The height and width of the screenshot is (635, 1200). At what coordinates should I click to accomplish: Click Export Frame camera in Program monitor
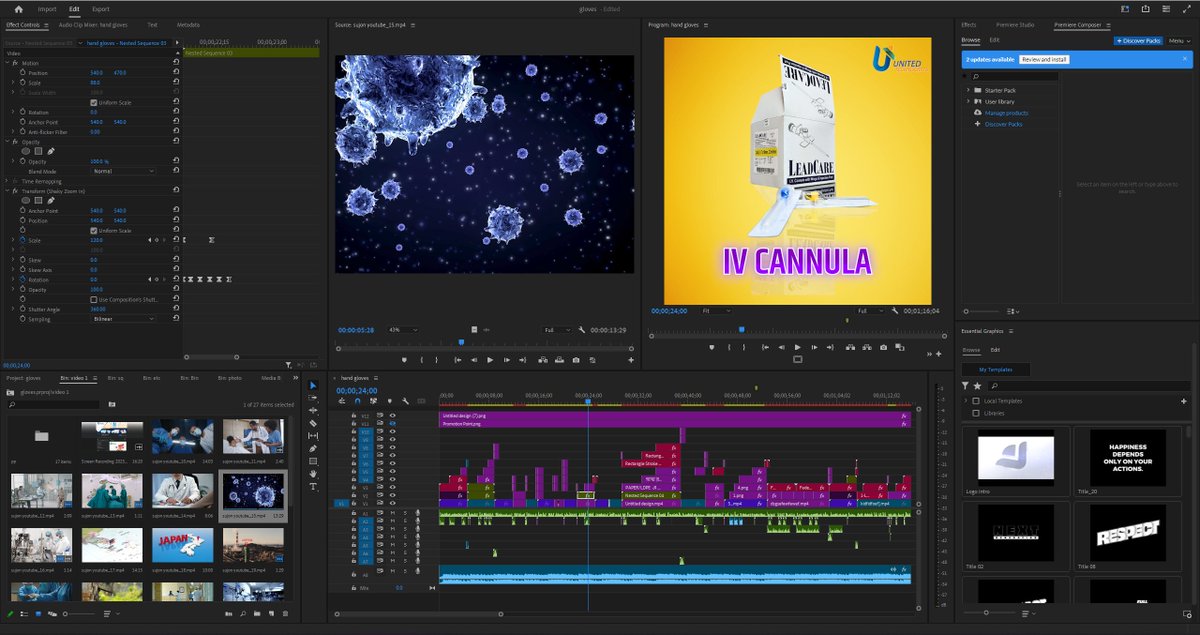[883, 347]
